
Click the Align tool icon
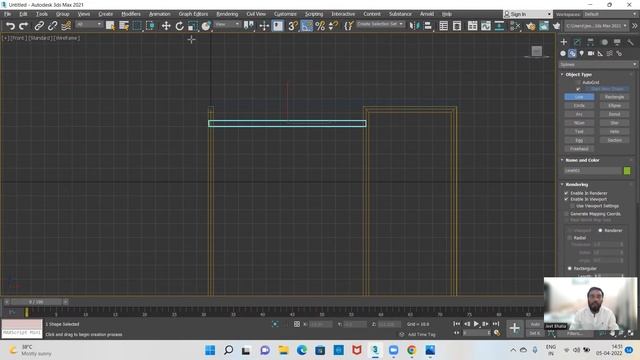[x=428, y=26]
